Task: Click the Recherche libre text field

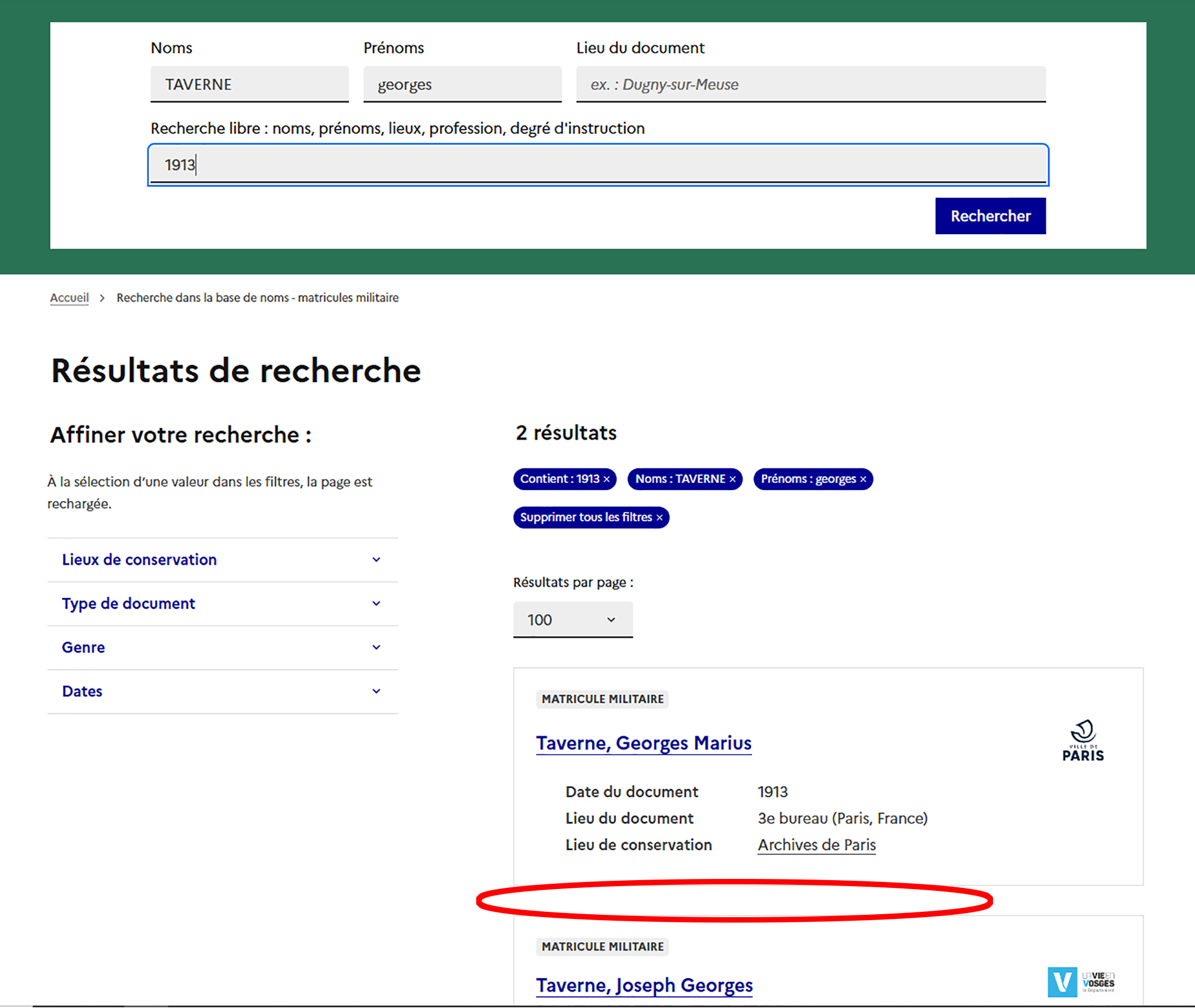Action: tap(597, 165)
